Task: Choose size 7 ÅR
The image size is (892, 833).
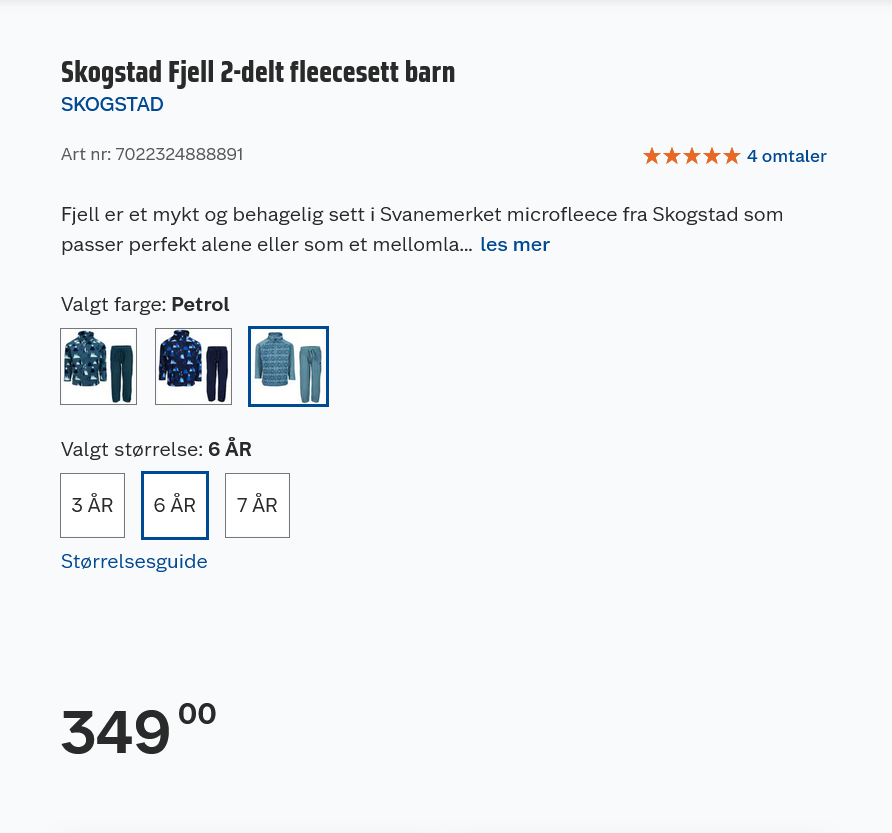Action: point(257,505)
